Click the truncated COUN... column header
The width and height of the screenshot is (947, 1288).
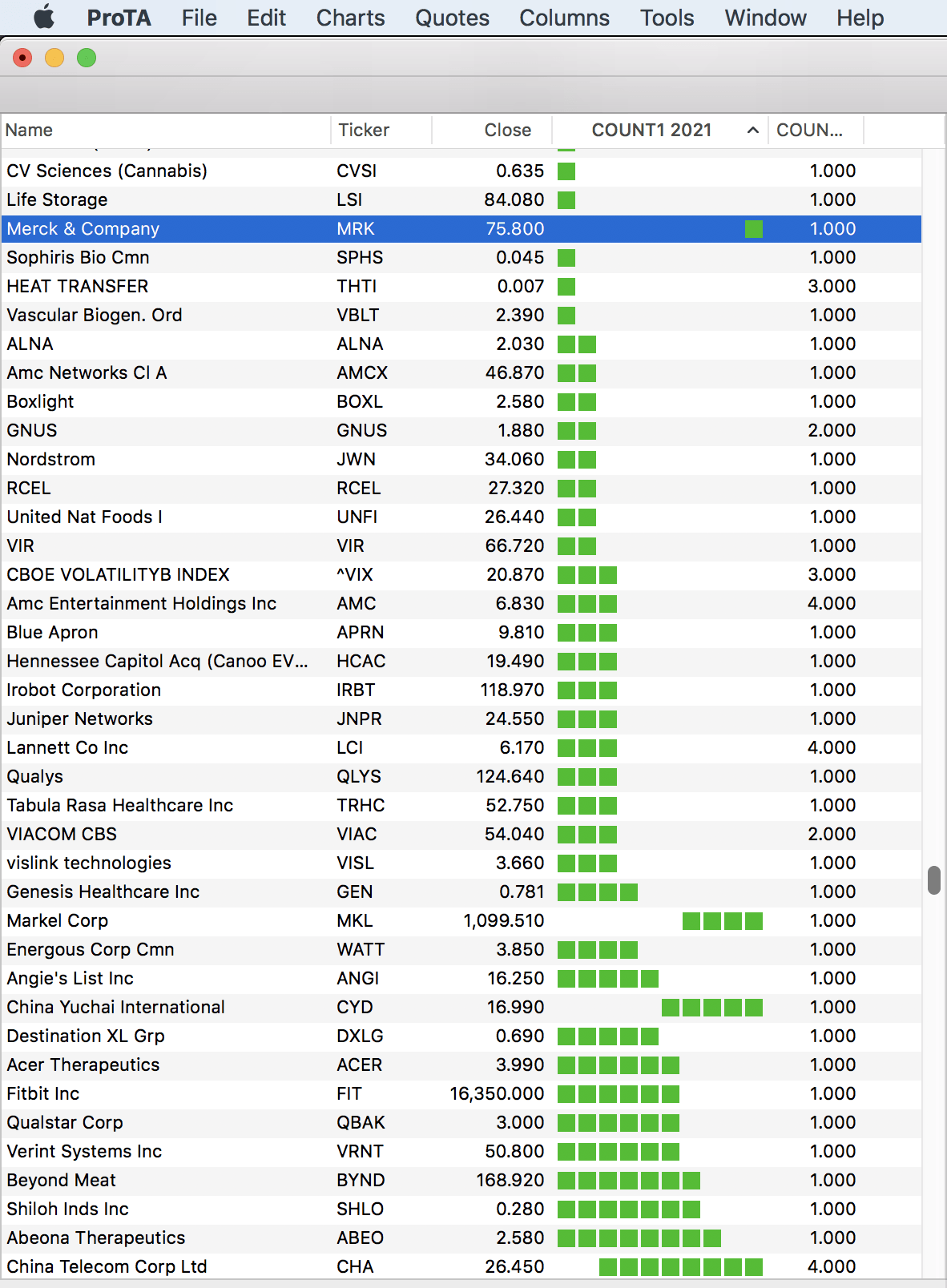816,130
